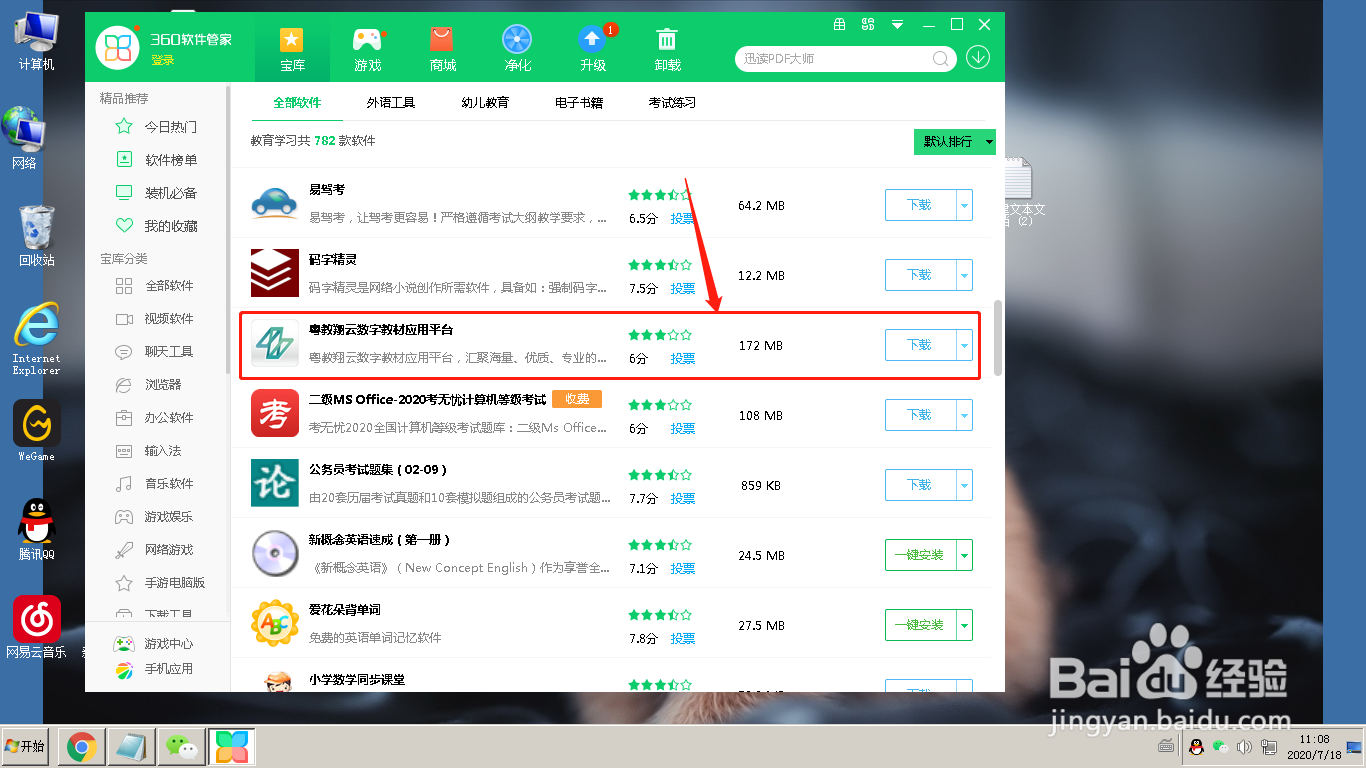The height and width of the screenshot is (768, 1366).
Task: Switch to the 幼儿教育 tab
Action: [485, 102]
